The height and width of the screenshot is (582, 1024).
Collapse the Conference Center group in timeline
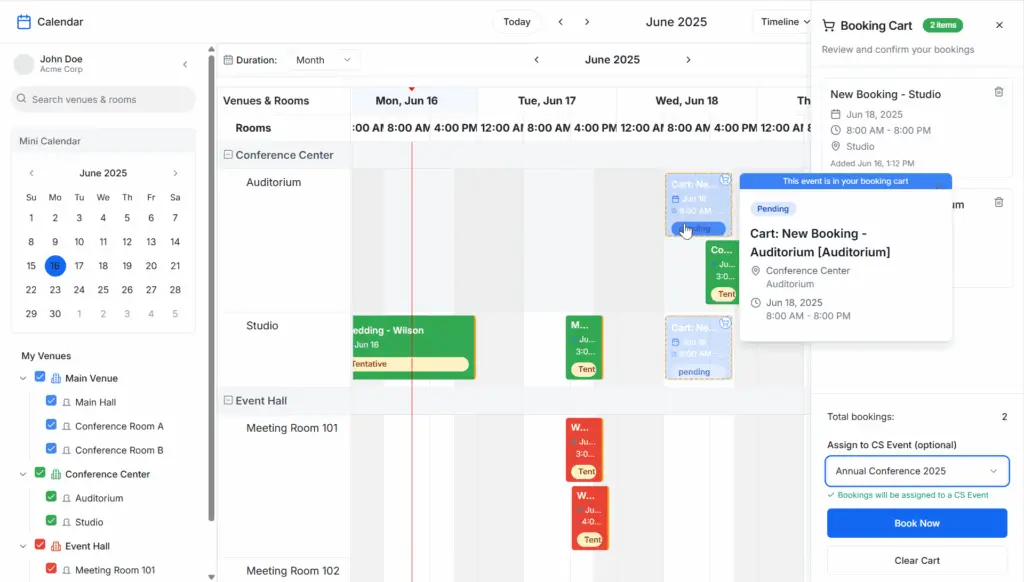click(x=228, y=155)
